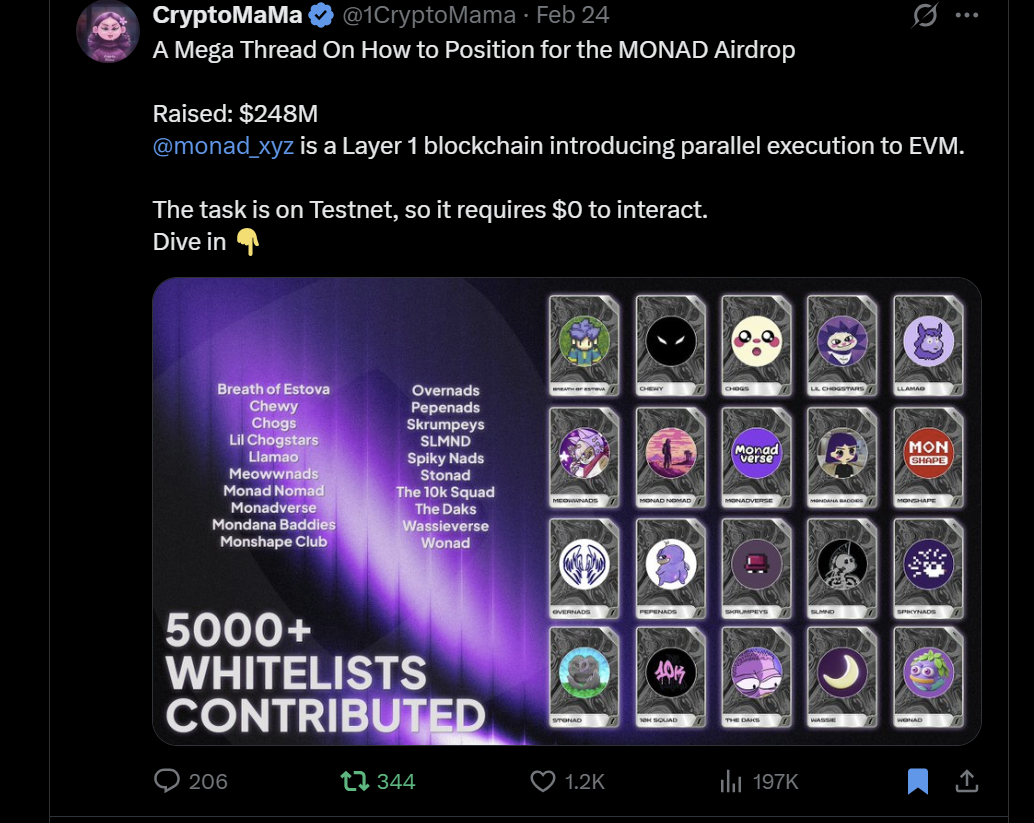Image resolution: width=1034 pixels, height=823 pixels.
Task: Click the Monadverse NFT card
Action: [756, 456]
